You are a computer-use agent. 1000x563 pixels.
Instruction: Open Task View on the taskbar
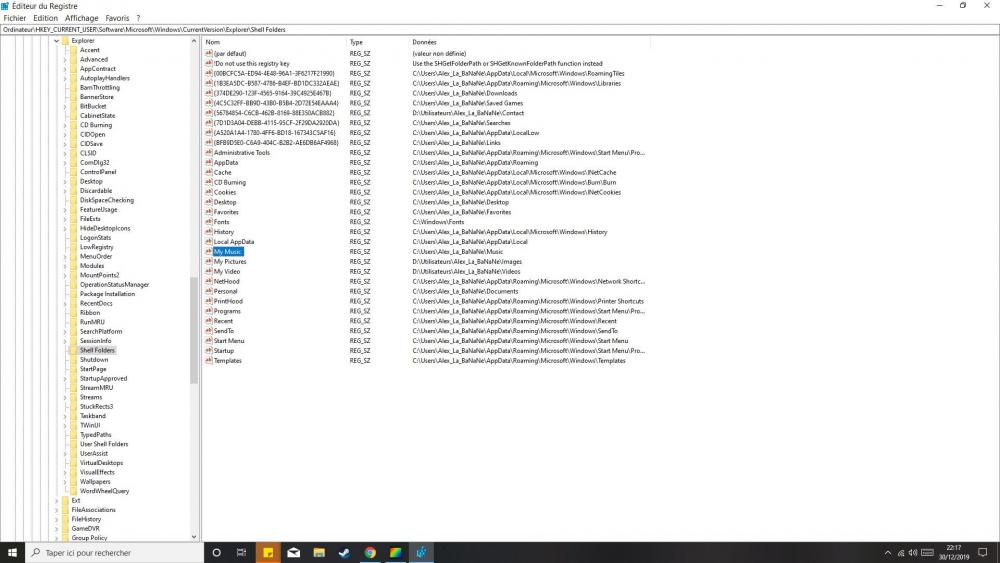coord(241,553)
